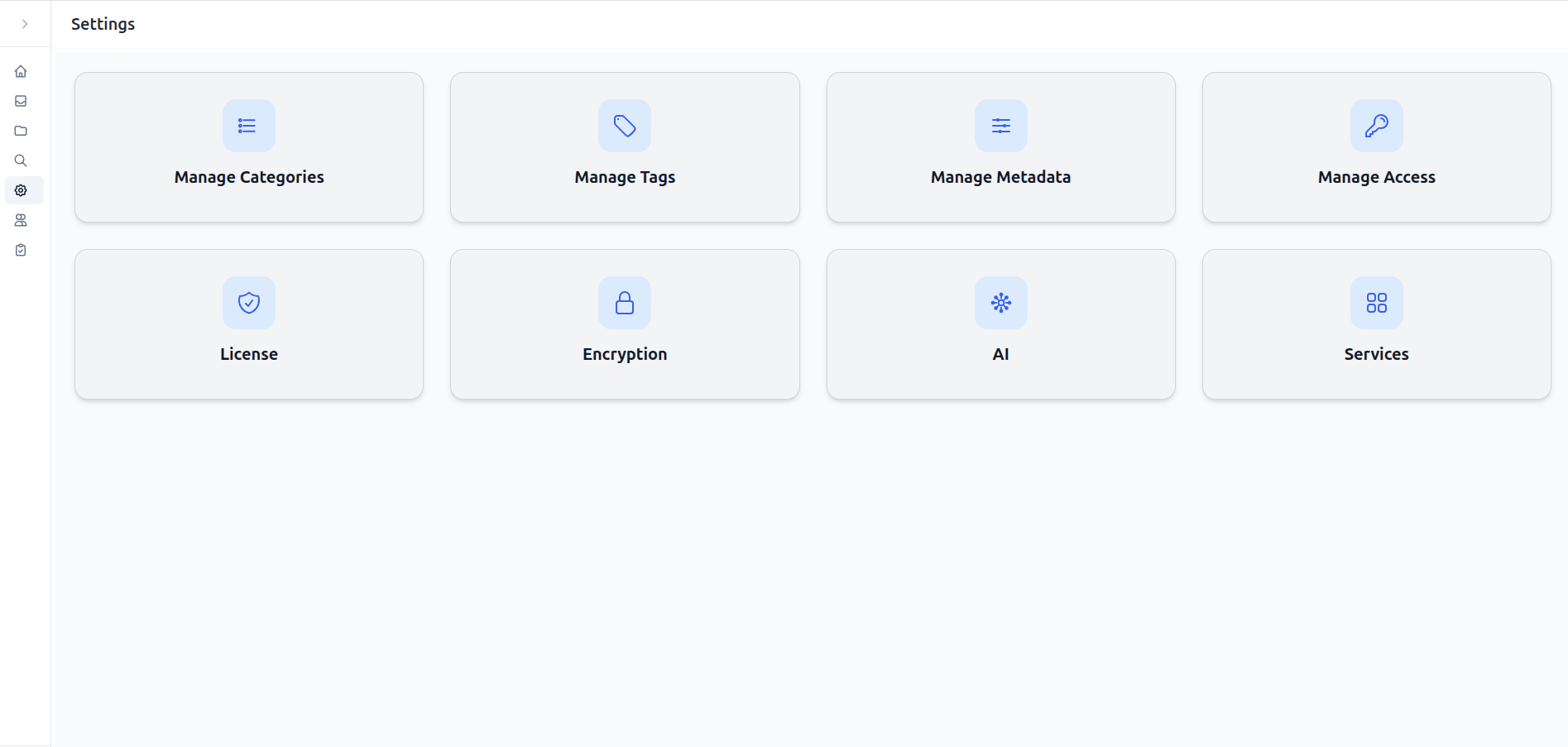The image size is (1568, 747).
Task: Expand the sidebar with the chevron arrow
Action: pyautogui.click(x=25, y=24)
